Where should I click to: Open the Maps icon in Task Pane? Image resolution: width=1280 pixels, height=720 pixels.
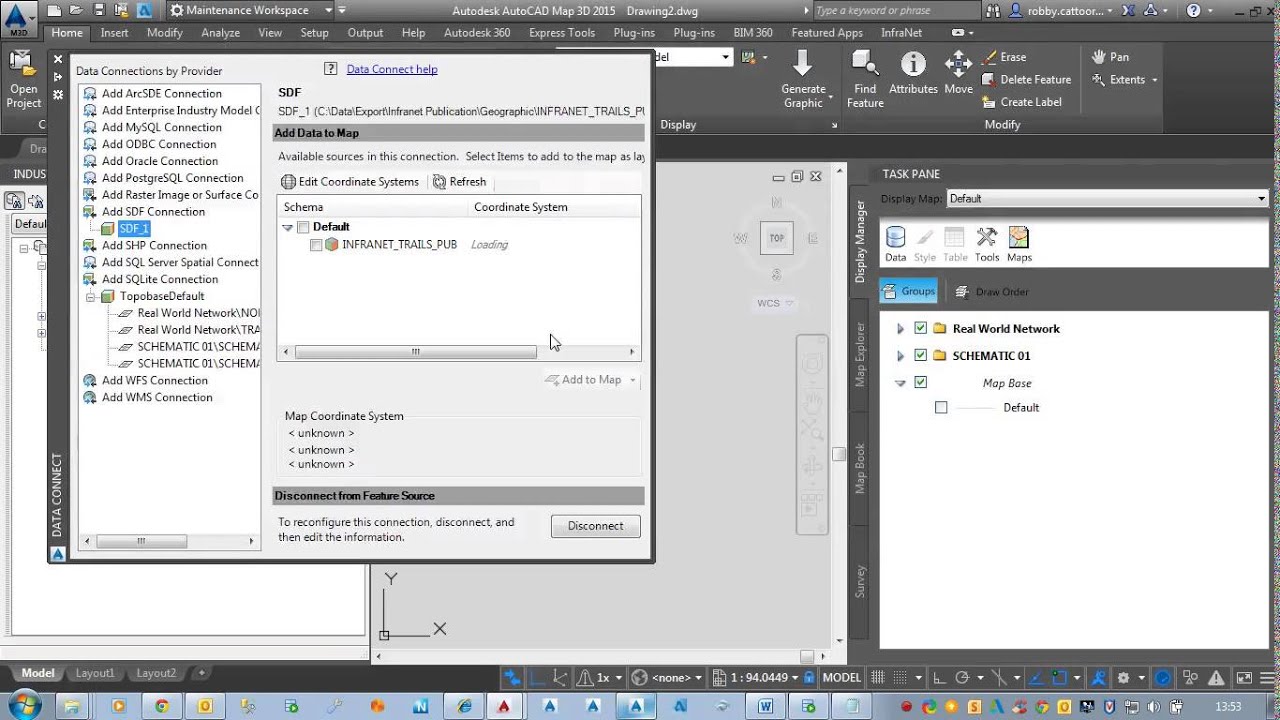(x=1019, y=238)
